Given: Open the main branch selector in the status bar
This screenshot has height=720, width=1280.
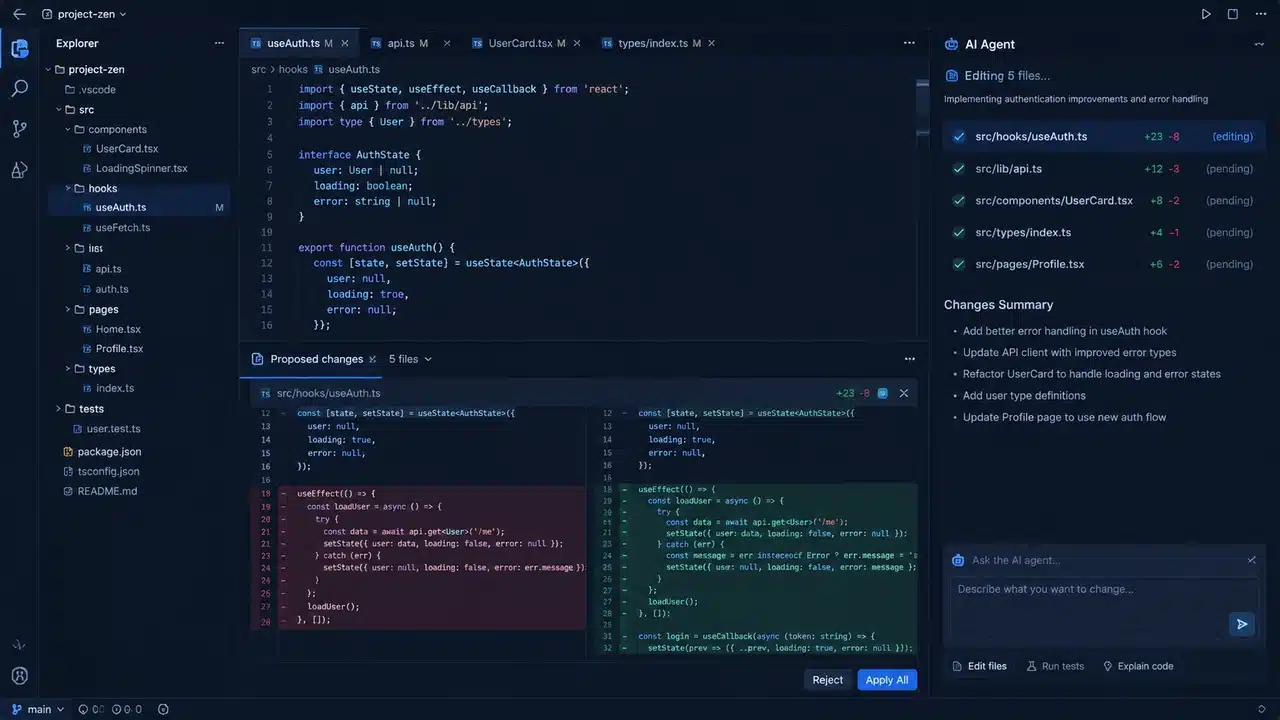Looking at the screenshot, I should (39, 709).
